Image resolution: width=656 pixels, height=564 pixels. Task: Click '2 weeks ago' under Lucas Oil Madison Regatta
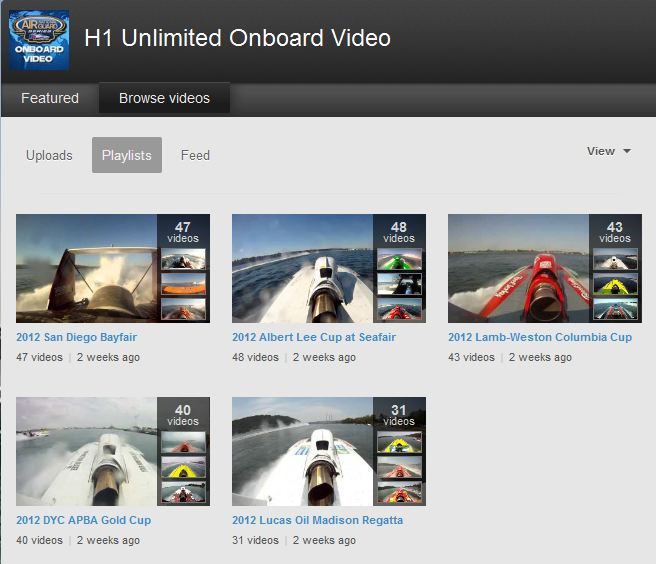tap(324, 540)
